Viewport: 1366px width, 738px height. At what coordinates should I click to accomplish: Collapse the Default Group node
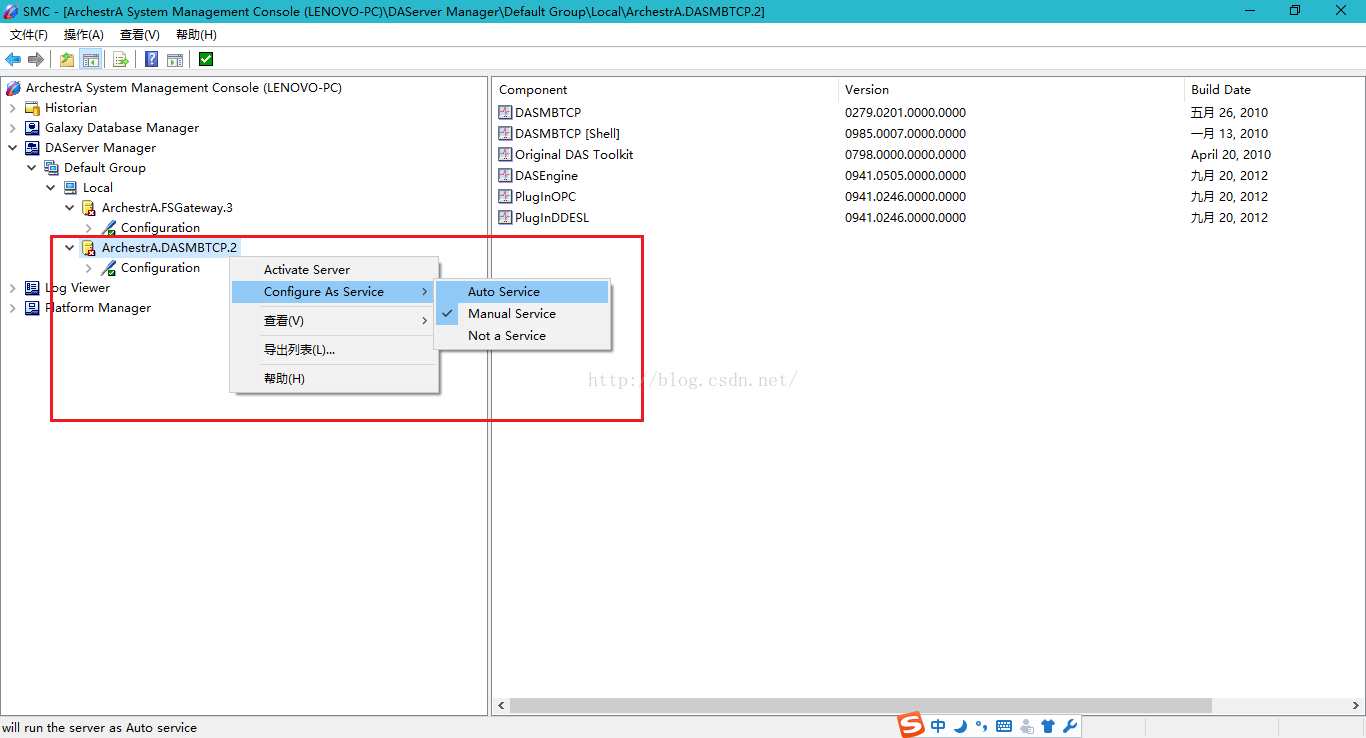(x=32, y=168)
